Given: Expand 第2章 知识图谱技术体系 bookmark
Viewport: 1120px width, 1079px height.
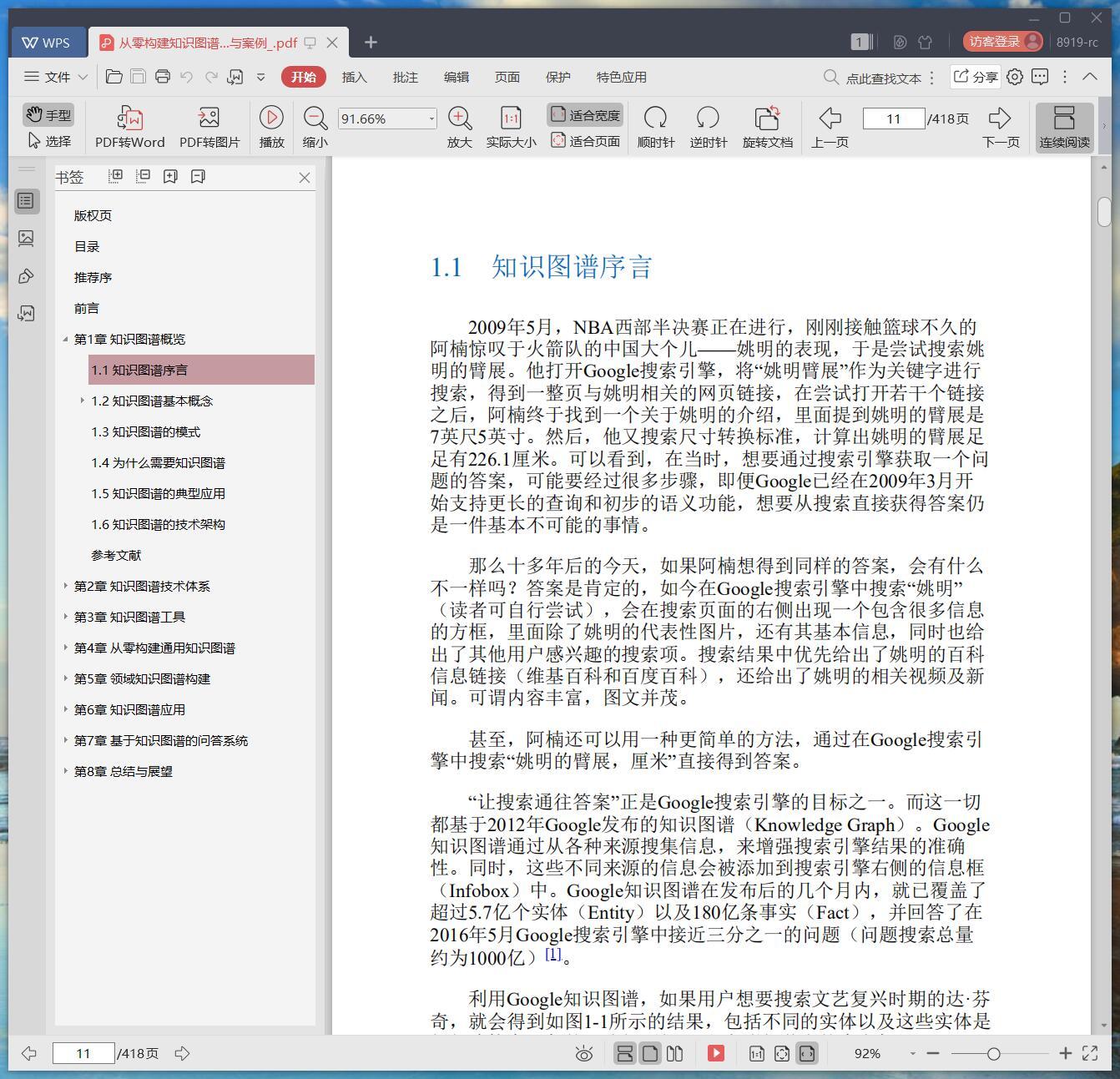Looking at the screenshot, I should (x=65, y=586).
